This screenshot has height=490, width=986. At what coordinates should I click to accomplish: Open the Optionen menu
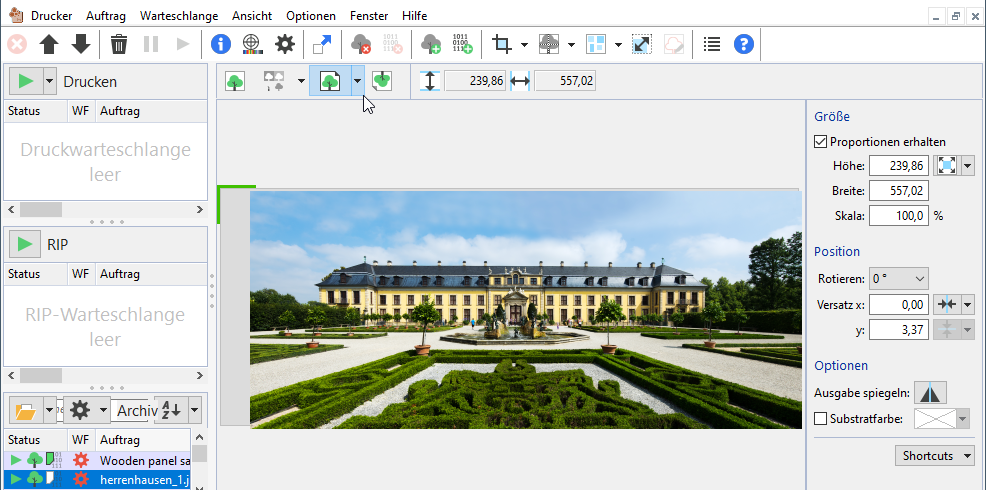310,16
